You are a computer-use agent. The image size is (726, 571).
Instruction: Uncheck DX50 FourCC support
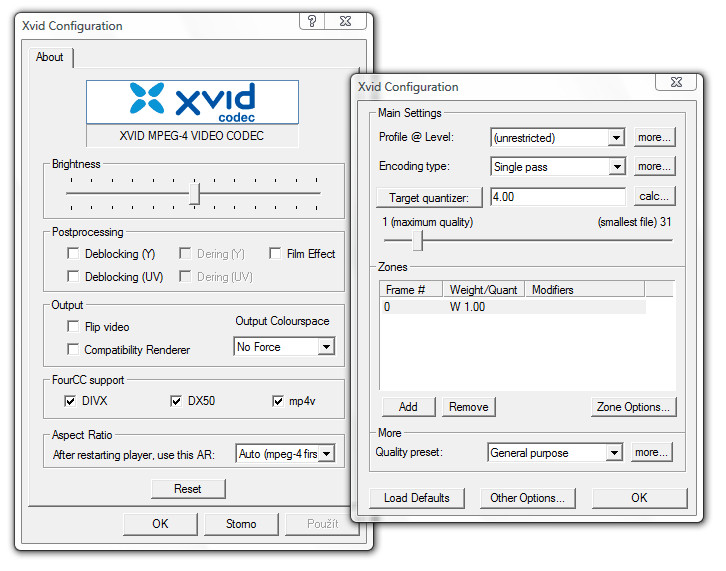[176, 401]
